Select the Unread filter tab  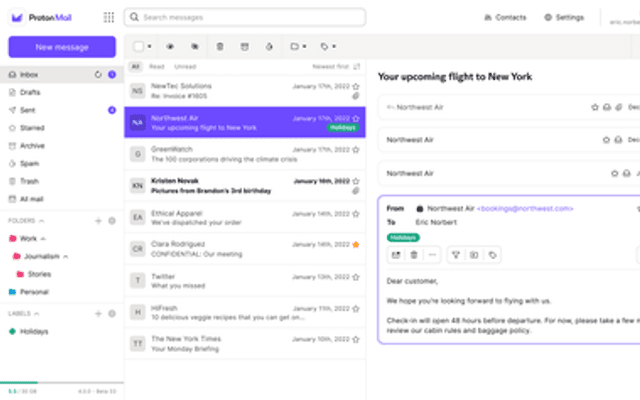(x=185, y=67)
